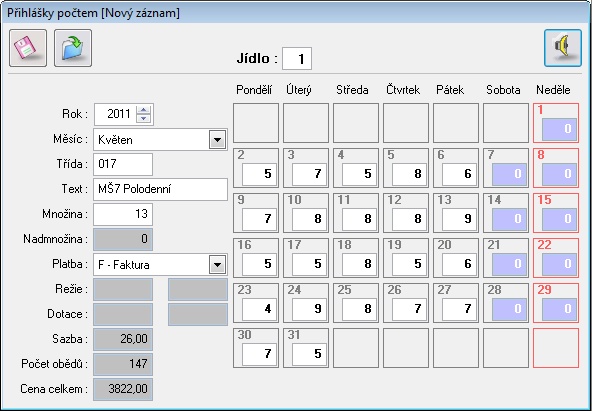Viewport: 592px width, 411px height.
Task: Click the pink floppy disk save icon
Action: tap(28, 48)
